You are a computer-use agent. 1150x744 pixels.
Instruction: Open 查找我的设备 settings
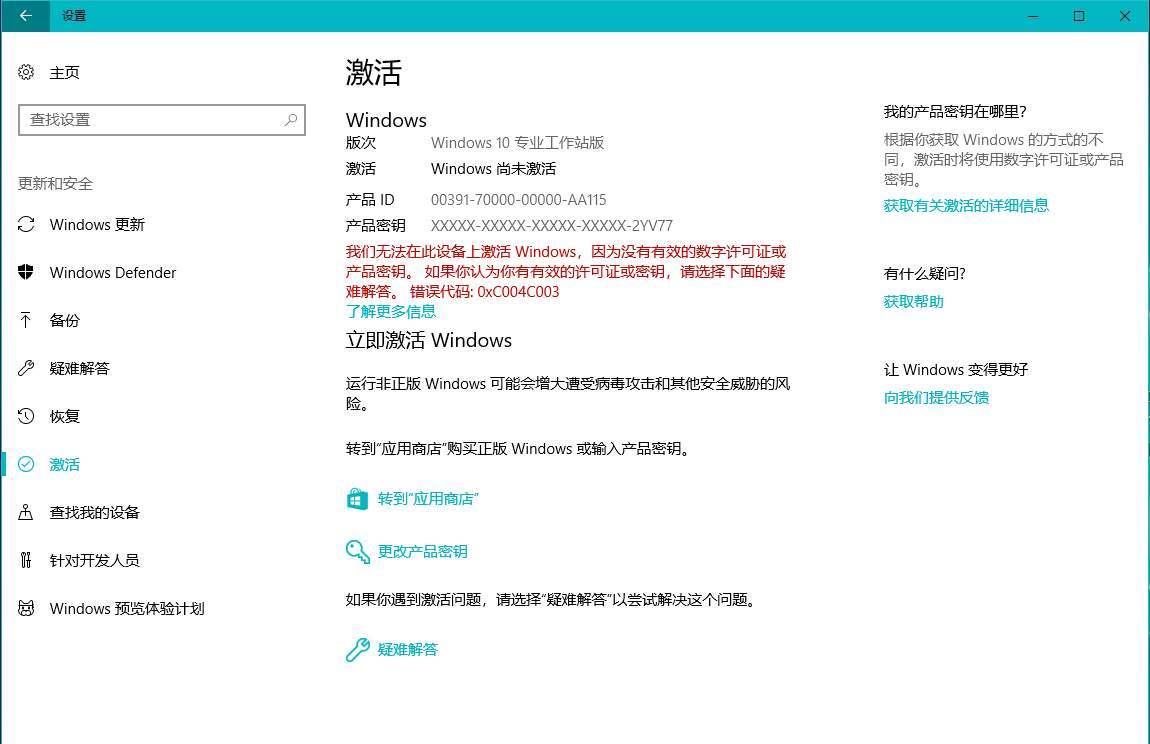95,512
